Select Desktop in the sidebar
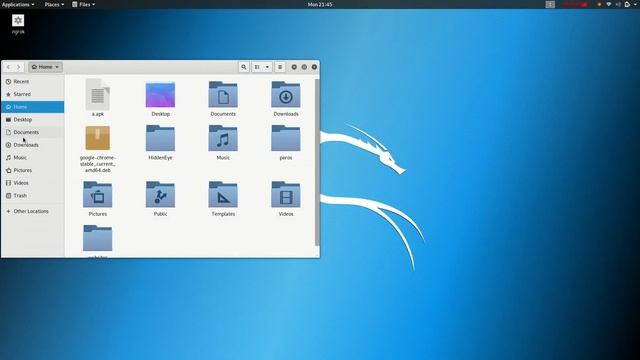Viewport: 640px width, 360px height. (x=33, y=120)
